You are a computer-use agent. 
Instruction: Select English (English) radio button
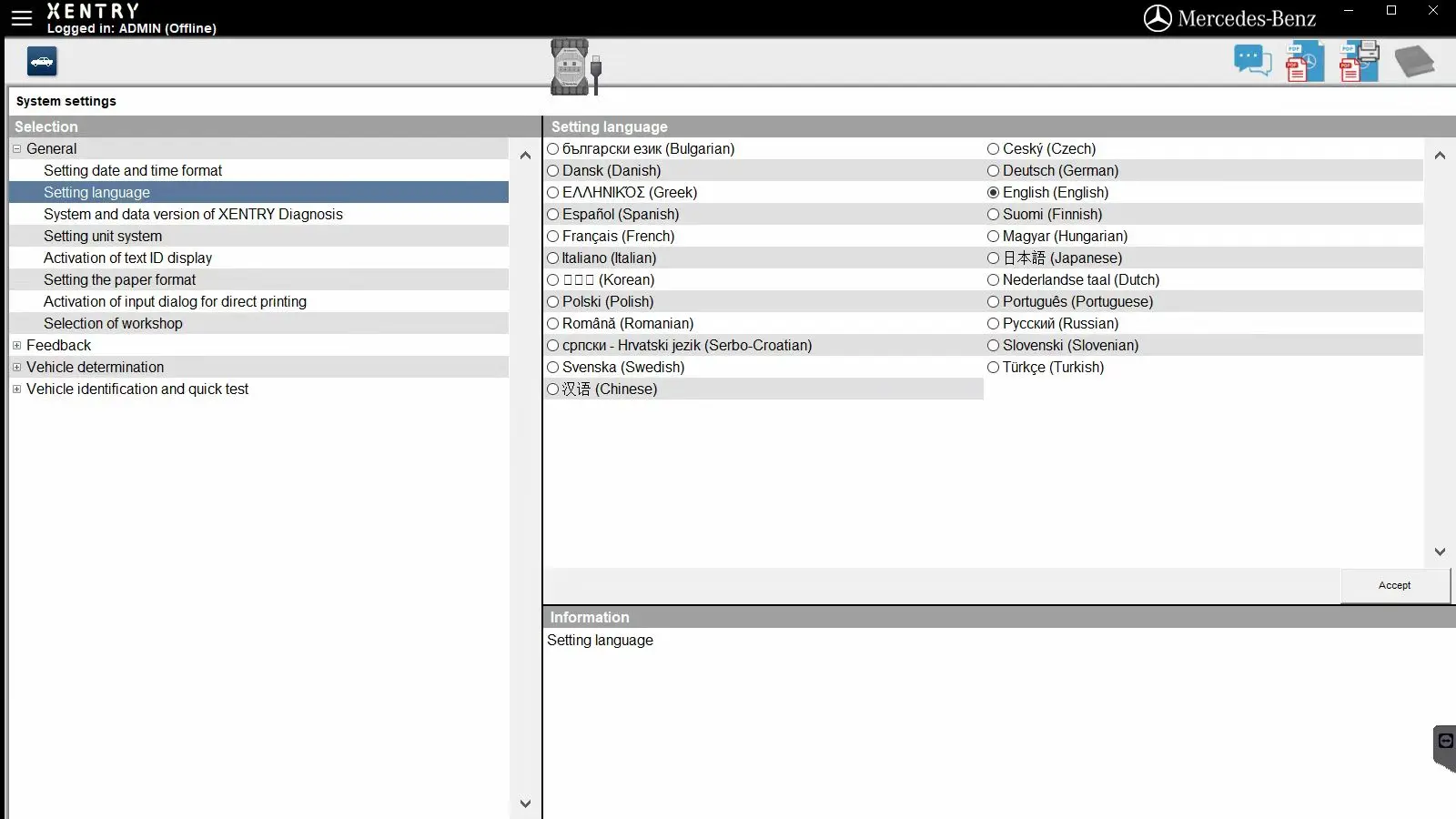coord(993,192)
